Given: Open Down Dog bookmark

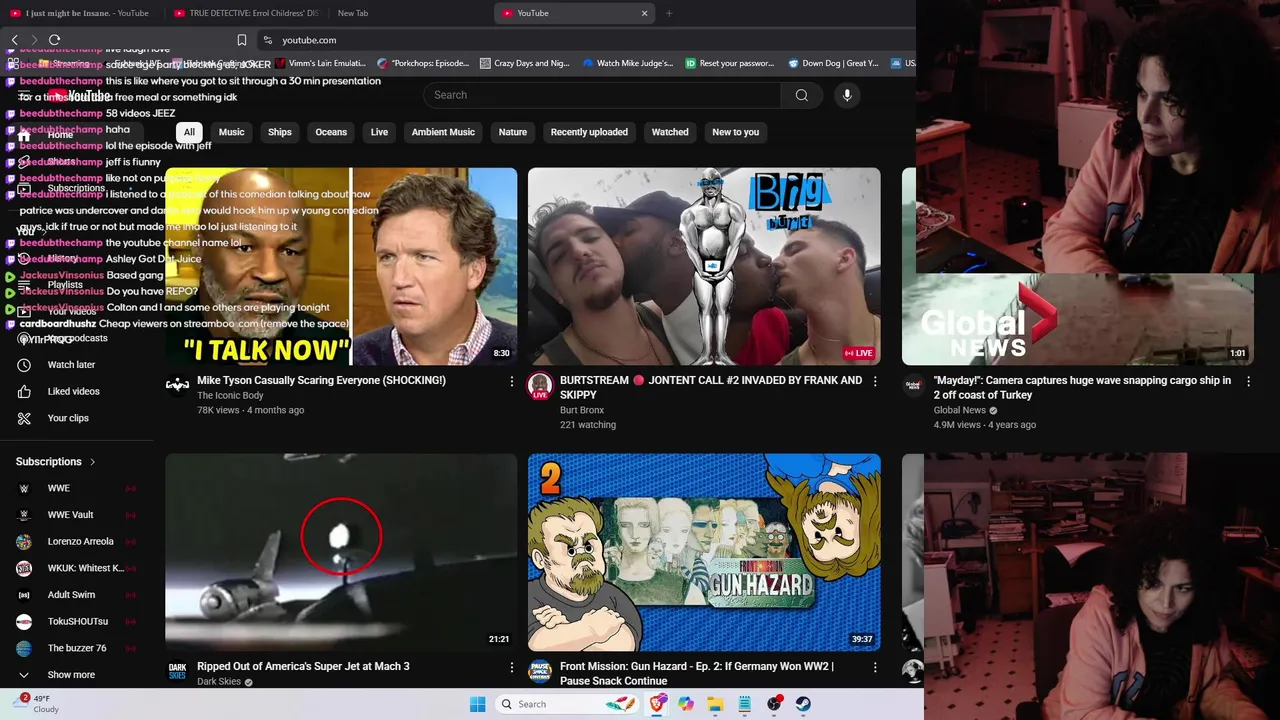Looking at the screenshot, I should [832, 63].
